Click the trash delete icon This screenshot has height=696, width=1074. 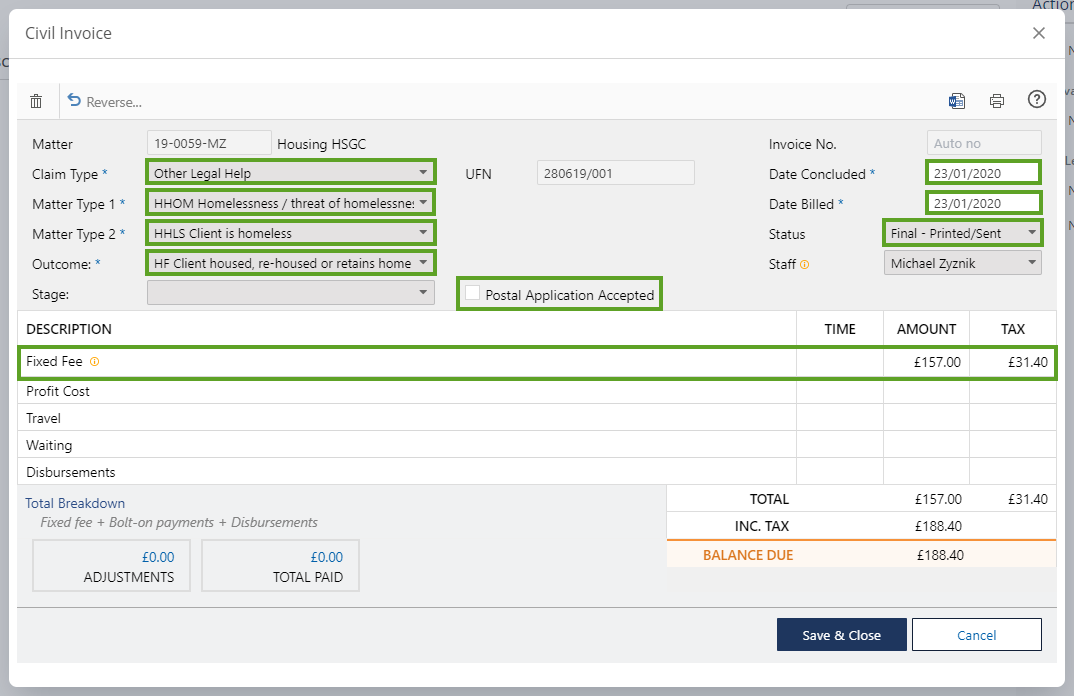(36, 101)
